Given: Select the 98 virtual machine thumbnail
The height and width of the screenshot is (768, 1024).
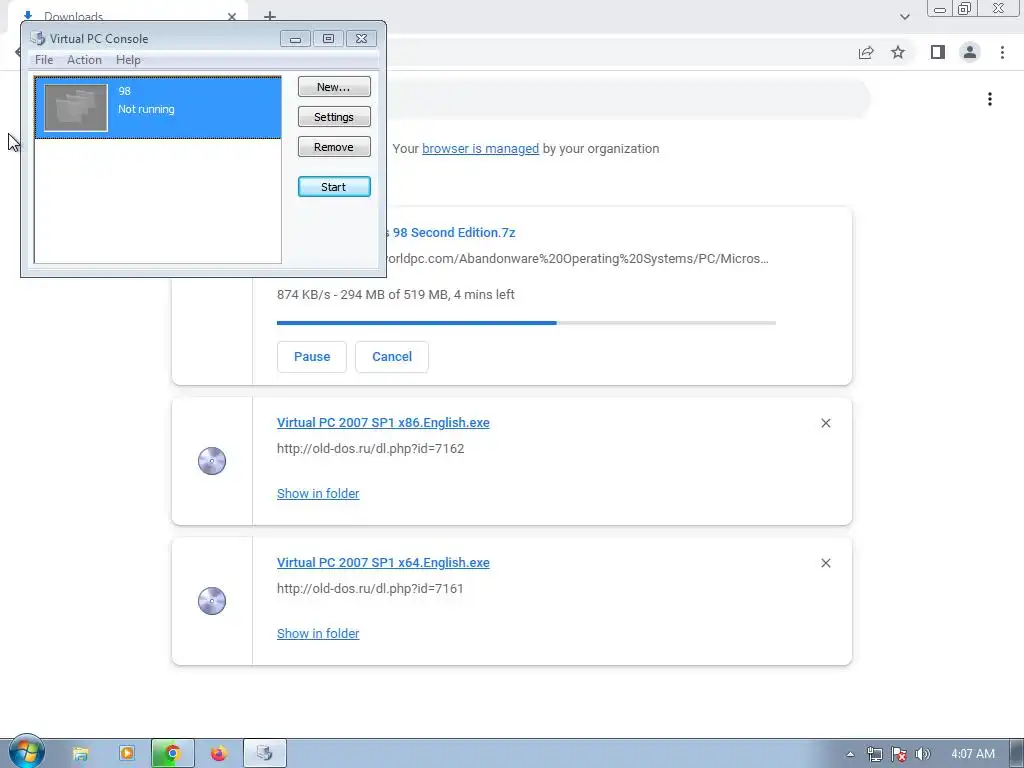Looking at the screenshot, I should [76, 108].
